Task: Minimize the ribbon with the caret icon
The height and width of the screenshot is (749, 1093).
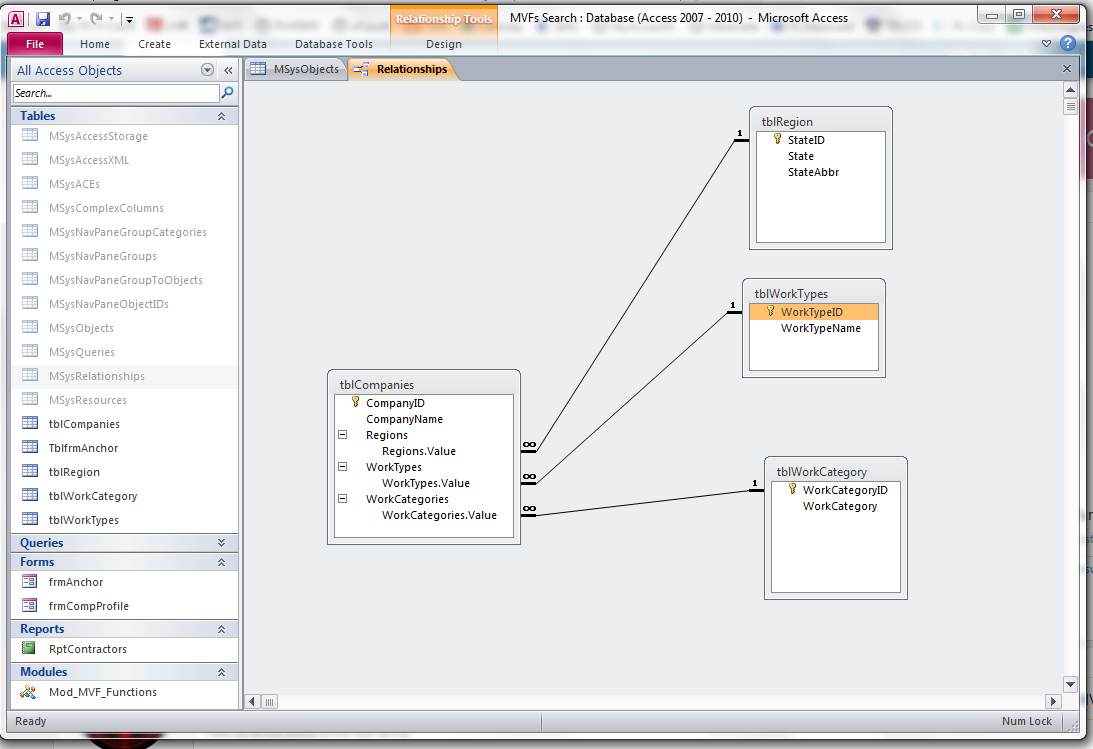Action: click(x=1046, y=43)
